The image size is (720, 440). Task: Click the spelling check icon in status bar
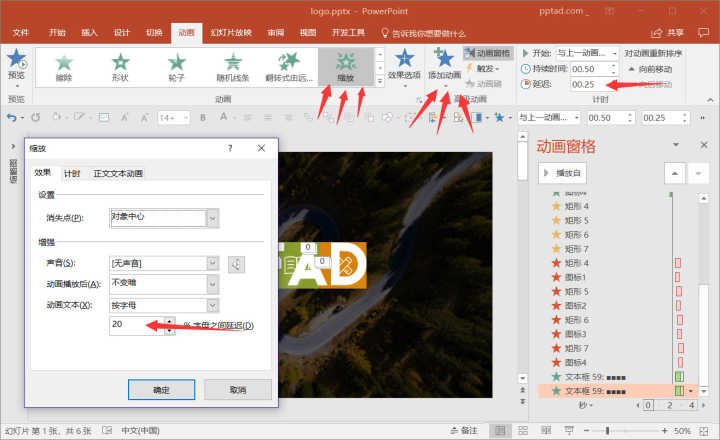click(107, 430)
